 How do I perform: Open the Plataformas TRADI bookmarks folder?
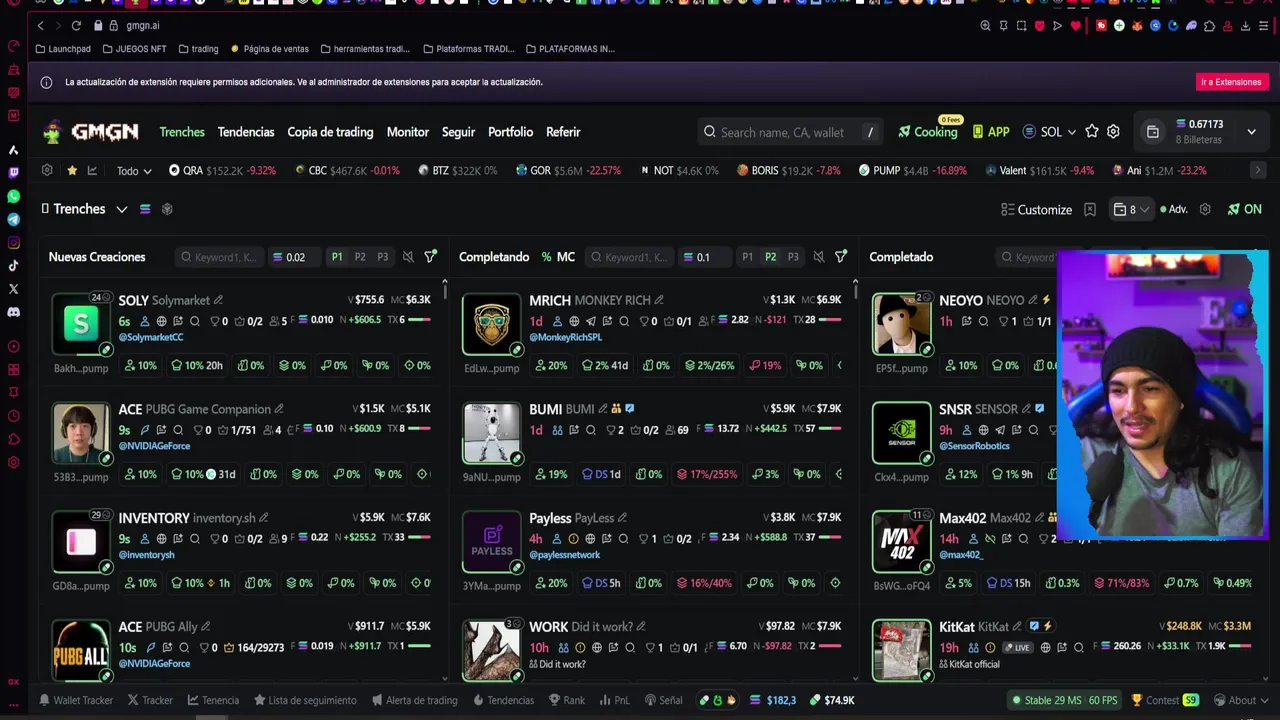(468, 48)
